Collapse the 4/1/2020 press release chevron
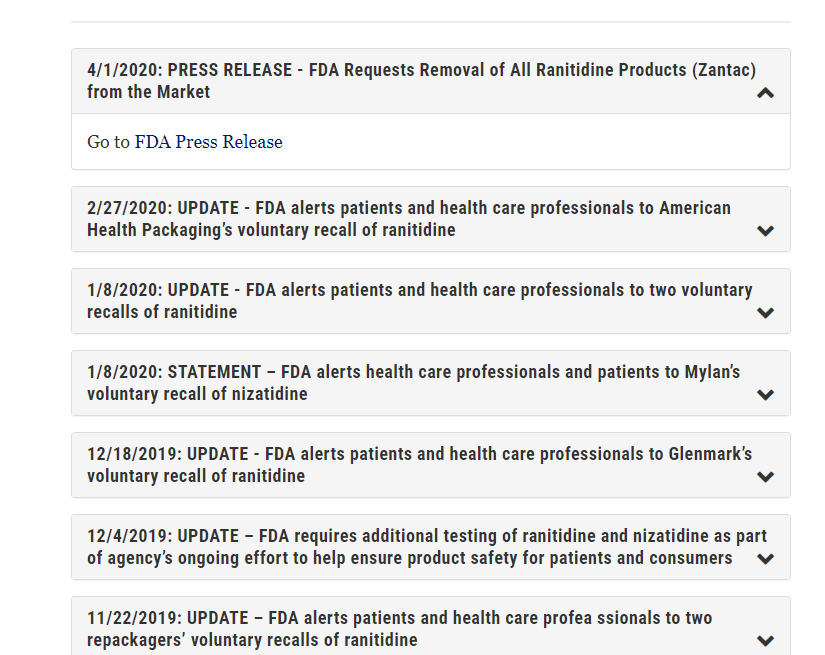 pyautogui.click(x=766, y=93)
